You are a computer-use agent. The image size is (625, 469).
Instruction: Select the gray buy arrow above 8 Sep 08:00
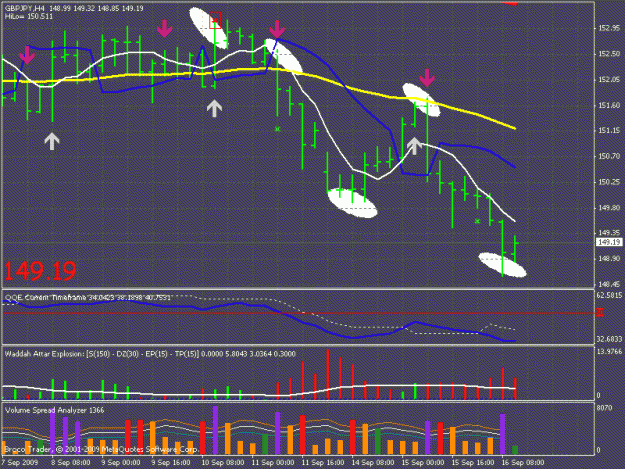click(x=52, y=141)
